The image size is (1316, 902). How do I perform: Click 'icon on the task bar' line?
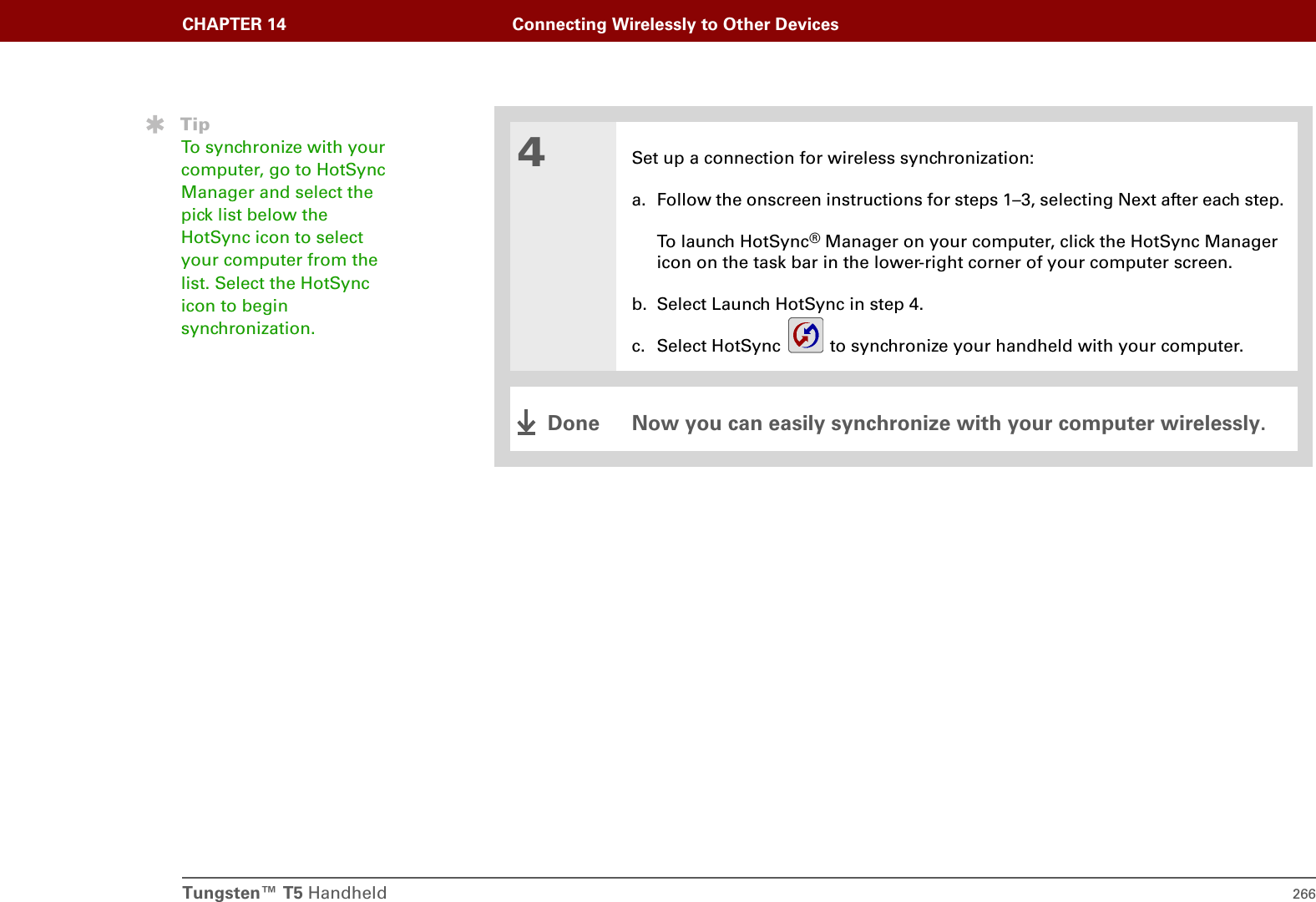pyautogui.click(x=944, y=262)
